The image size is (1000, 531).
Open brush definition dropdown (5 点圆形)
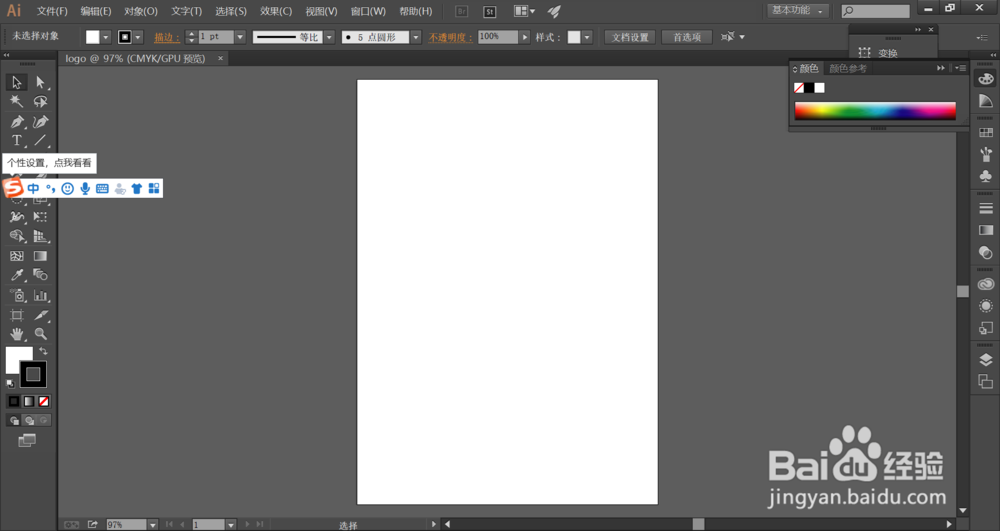pos(416,37)
